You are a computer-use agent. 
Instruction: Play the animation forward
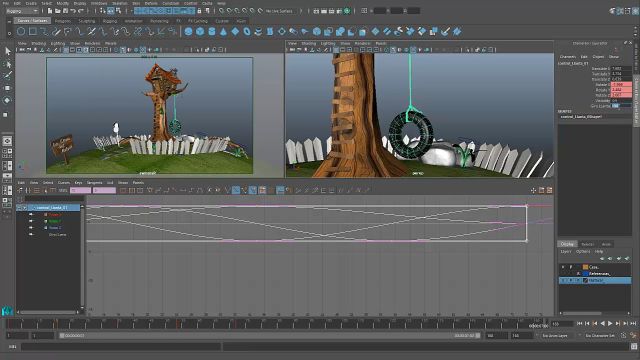(x=610, y=323)
